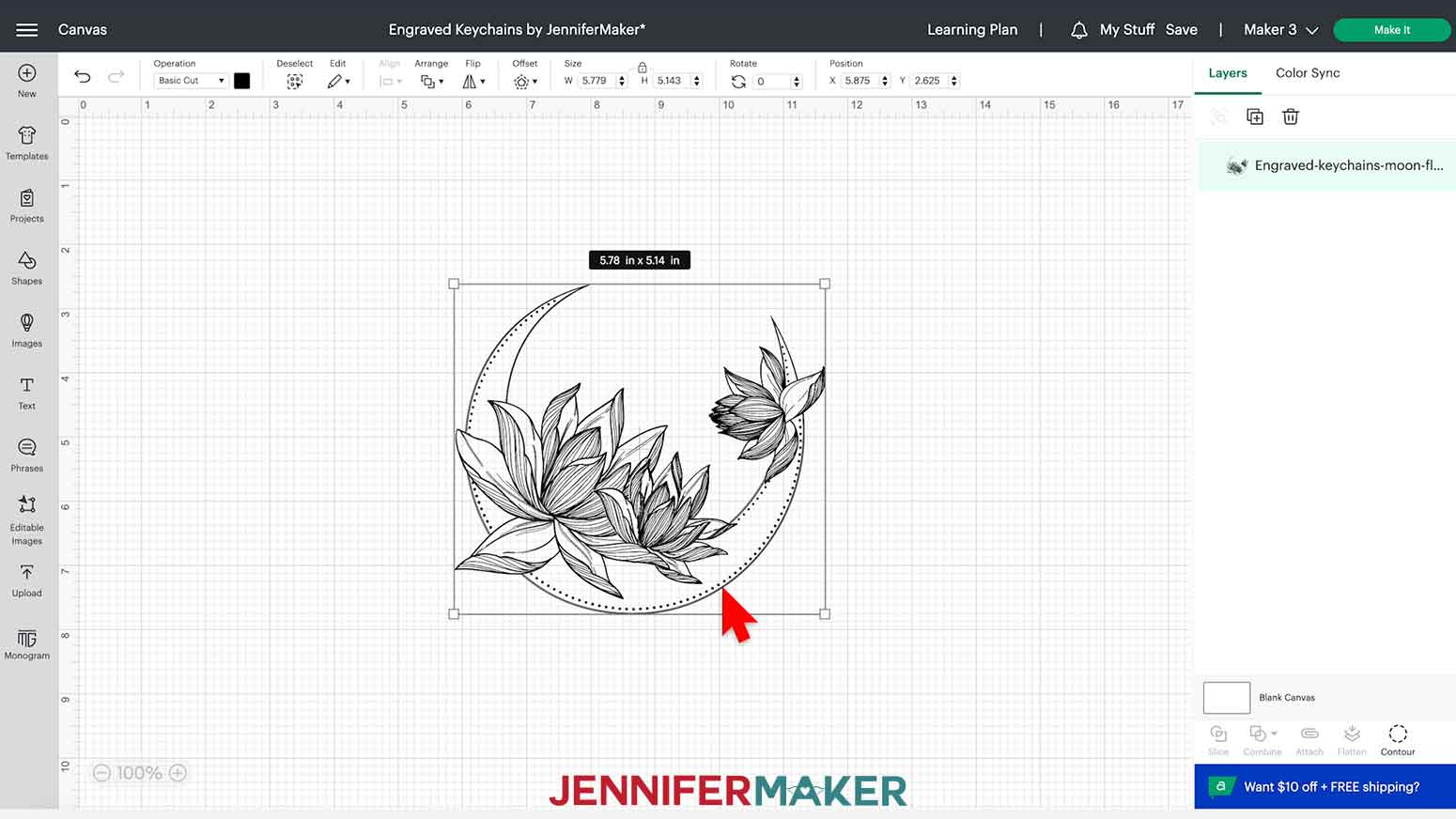The width and height of the screenshot is (1456, 819).
Task: Click the Position Y stepper arrows
Action: [x=954, y=82]
